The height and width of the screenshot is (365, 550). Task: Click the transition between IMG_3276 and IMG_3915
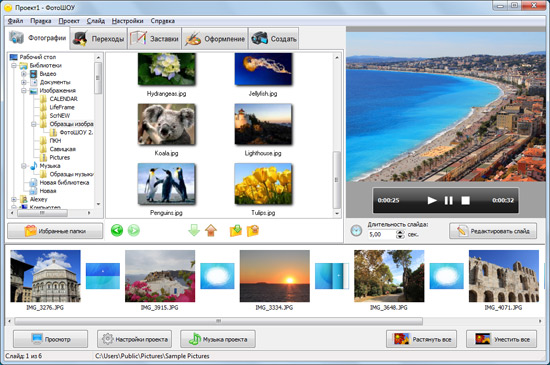pyautogui.click(x=103, y=276)
